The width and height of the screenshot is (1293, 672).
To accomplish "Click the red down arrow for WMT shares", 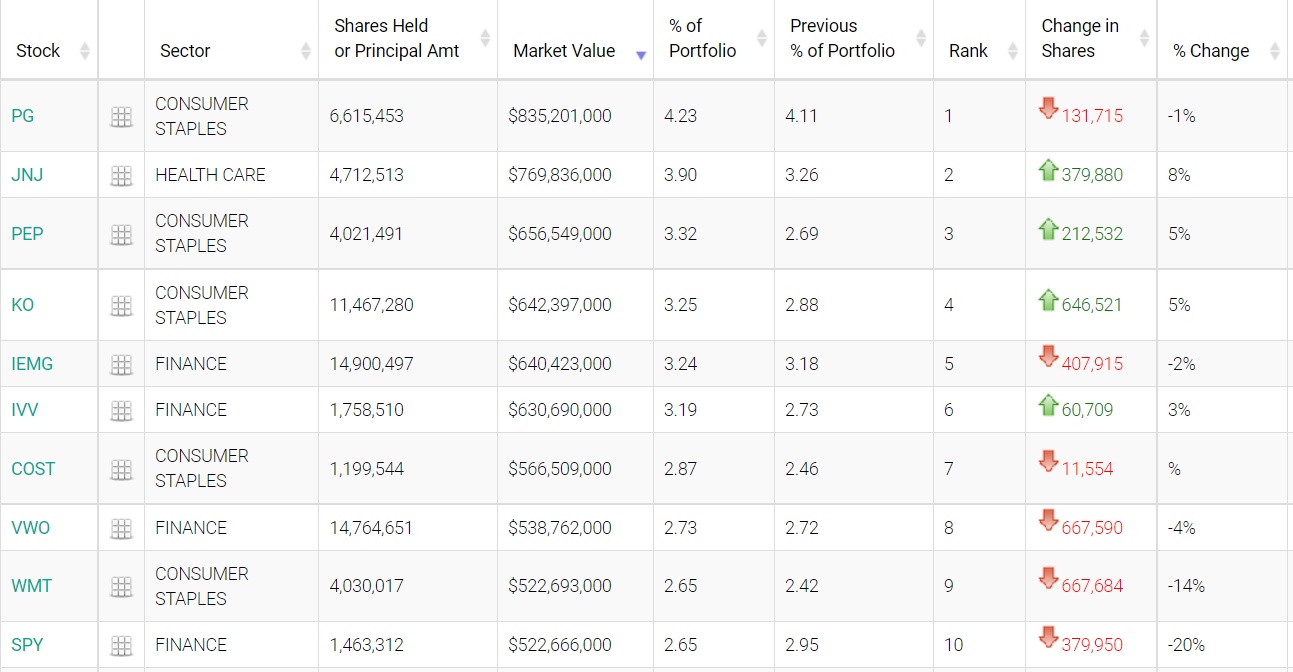I will (x=1048, y=578).
